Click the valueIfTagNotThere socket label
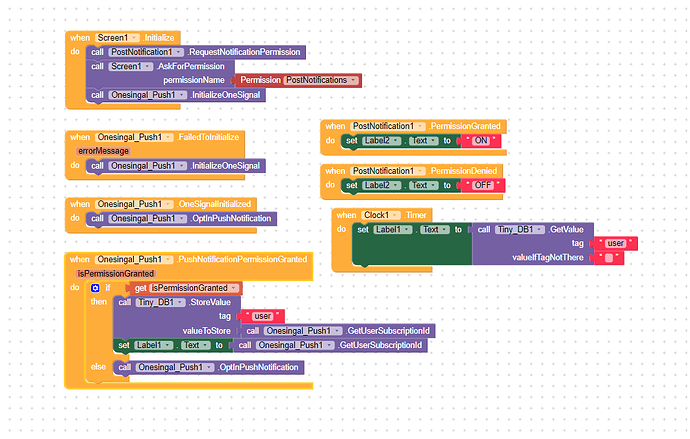The image size is (690, 439). click(x=548, y=258)
